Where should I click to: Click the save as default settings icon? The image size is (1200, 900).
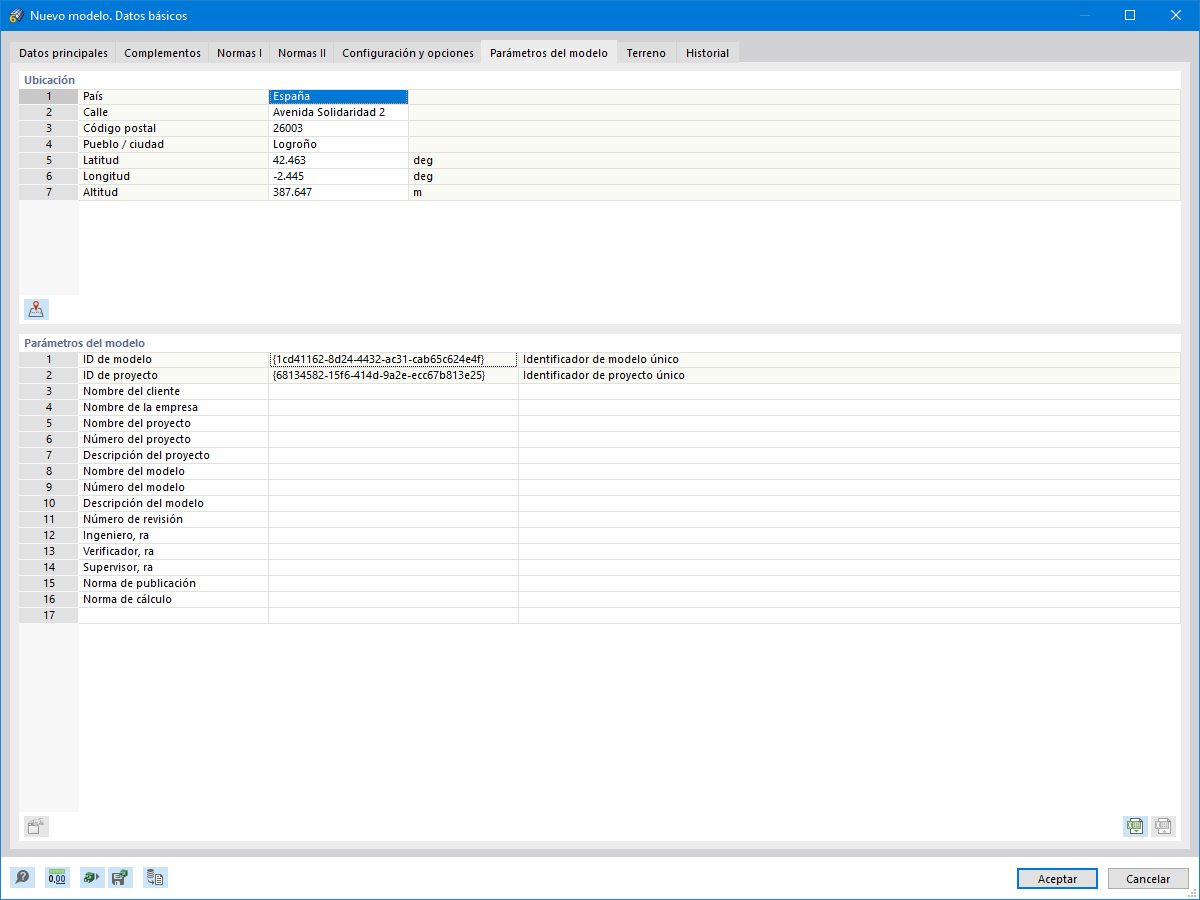click(120, 878)
